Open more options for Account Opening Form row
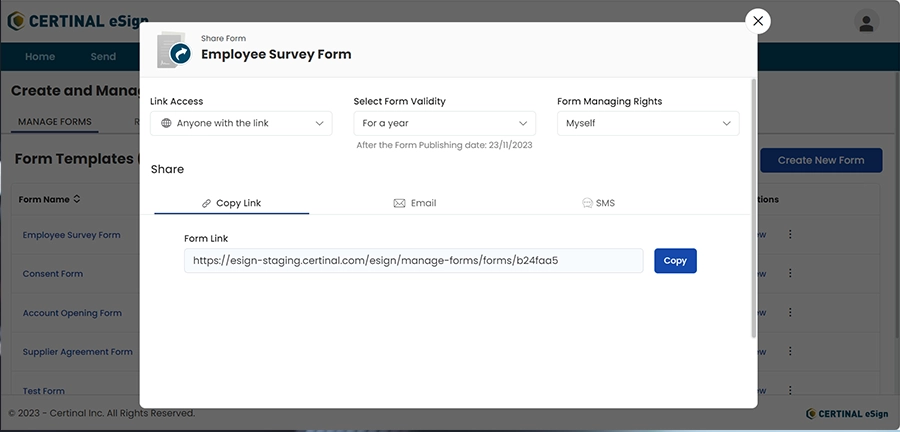 (x=790, y=313)
